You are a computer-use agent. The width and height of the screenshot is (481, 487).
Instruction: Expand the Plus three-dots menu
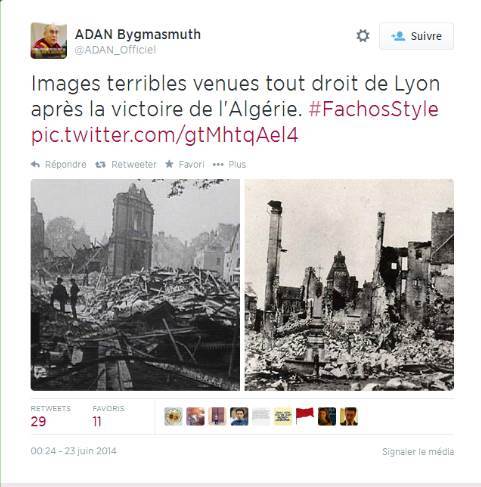point(218,164)
